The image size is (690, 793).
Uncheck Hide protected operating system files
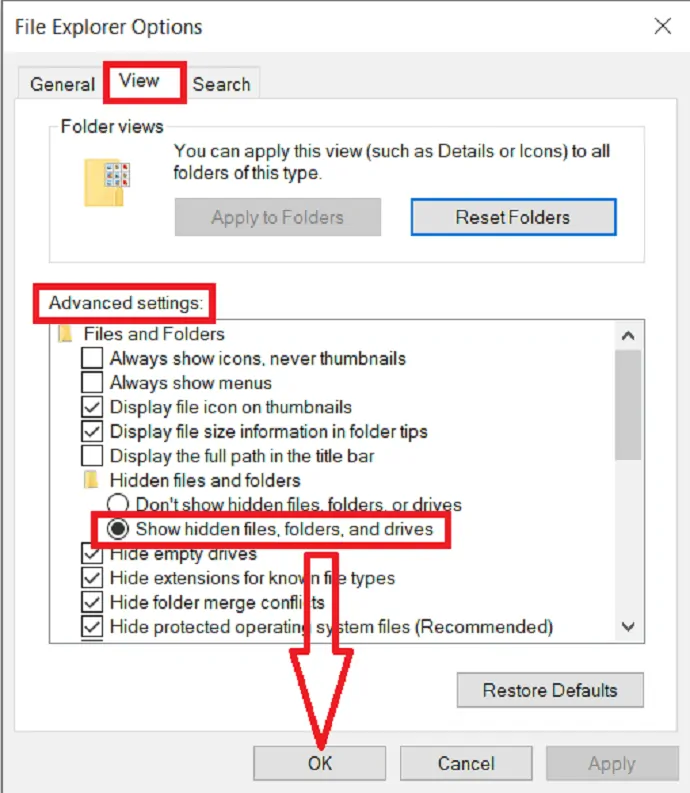92,627
